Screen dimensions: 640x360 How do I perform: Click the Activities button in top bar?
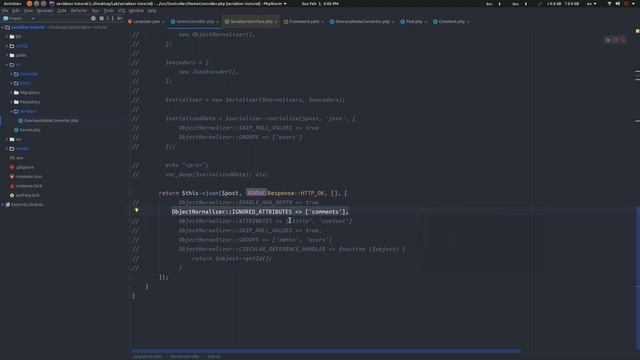point(12,4)
